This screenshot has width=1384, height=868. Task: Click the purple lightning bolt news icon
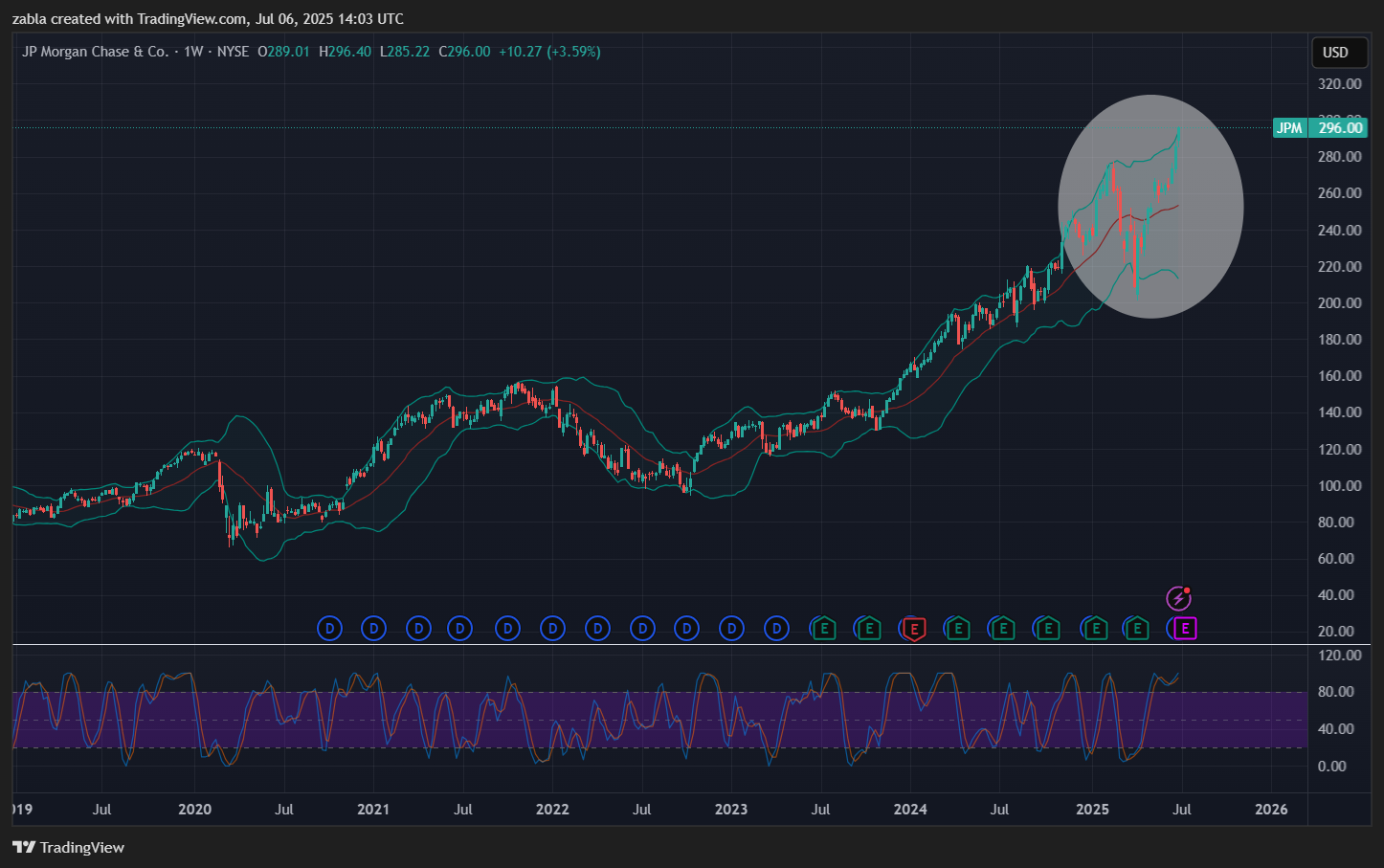1178,599
